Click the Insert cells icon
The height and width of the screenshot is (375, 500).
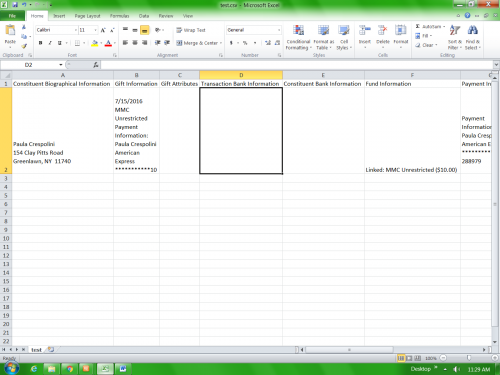[365, 31]
